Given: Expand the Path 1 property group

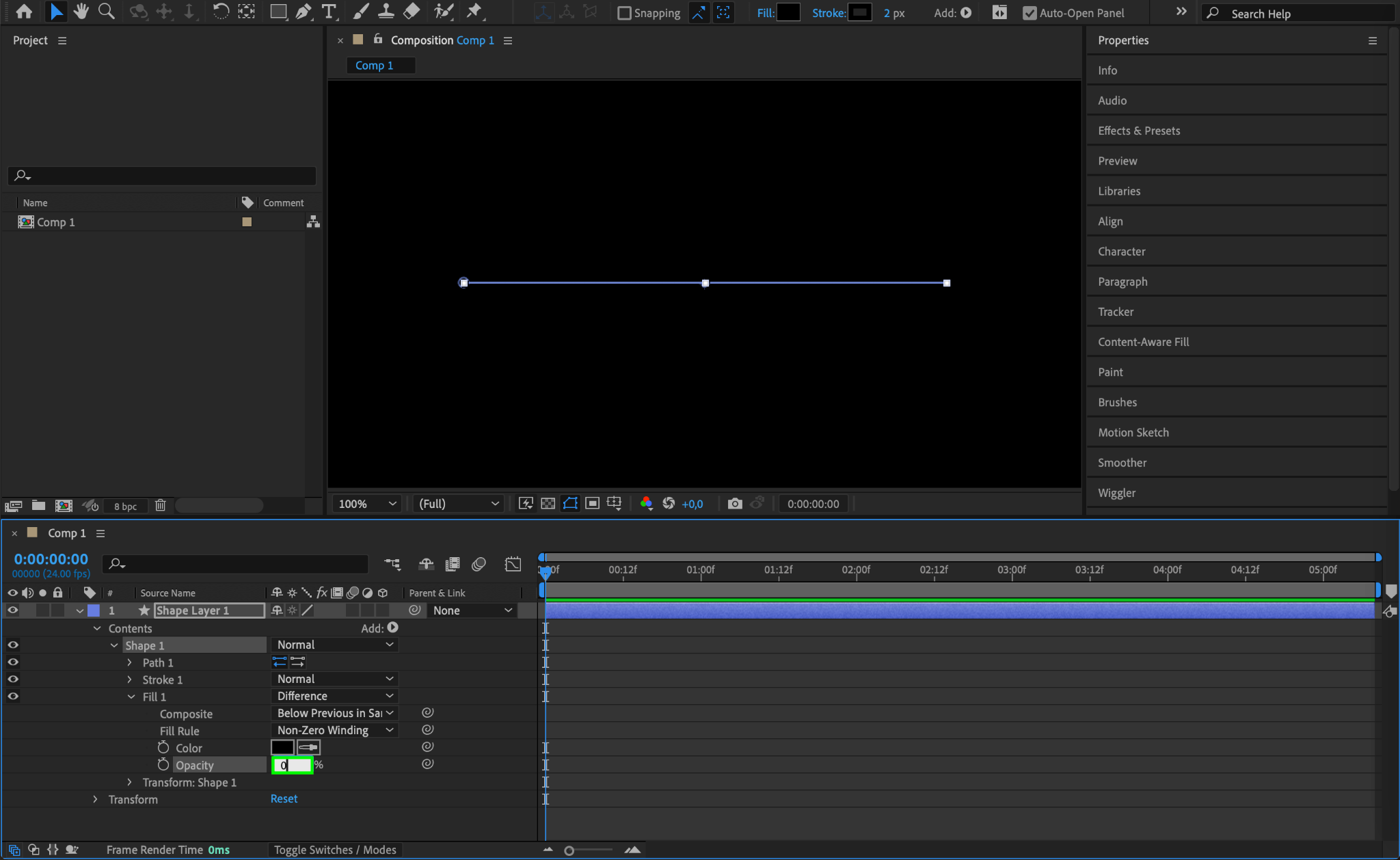Looking at the screenshot, I should [x=129, y=662].
